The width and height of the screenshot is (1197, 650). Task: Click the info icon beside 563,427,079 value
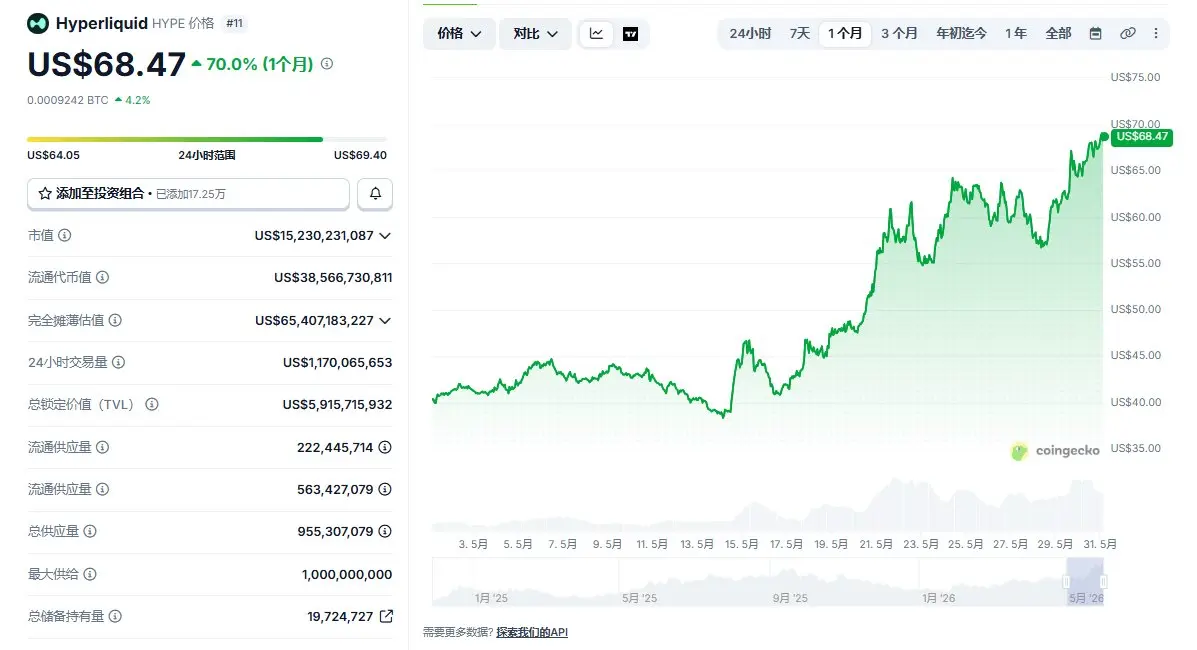click(385, 489)
